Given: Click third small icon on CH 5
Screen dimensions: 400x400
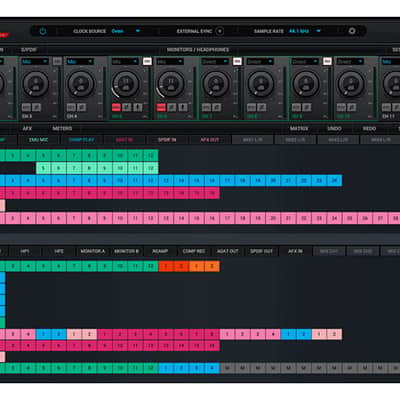Looking at the screenshot, I should (x=138, y=107).
